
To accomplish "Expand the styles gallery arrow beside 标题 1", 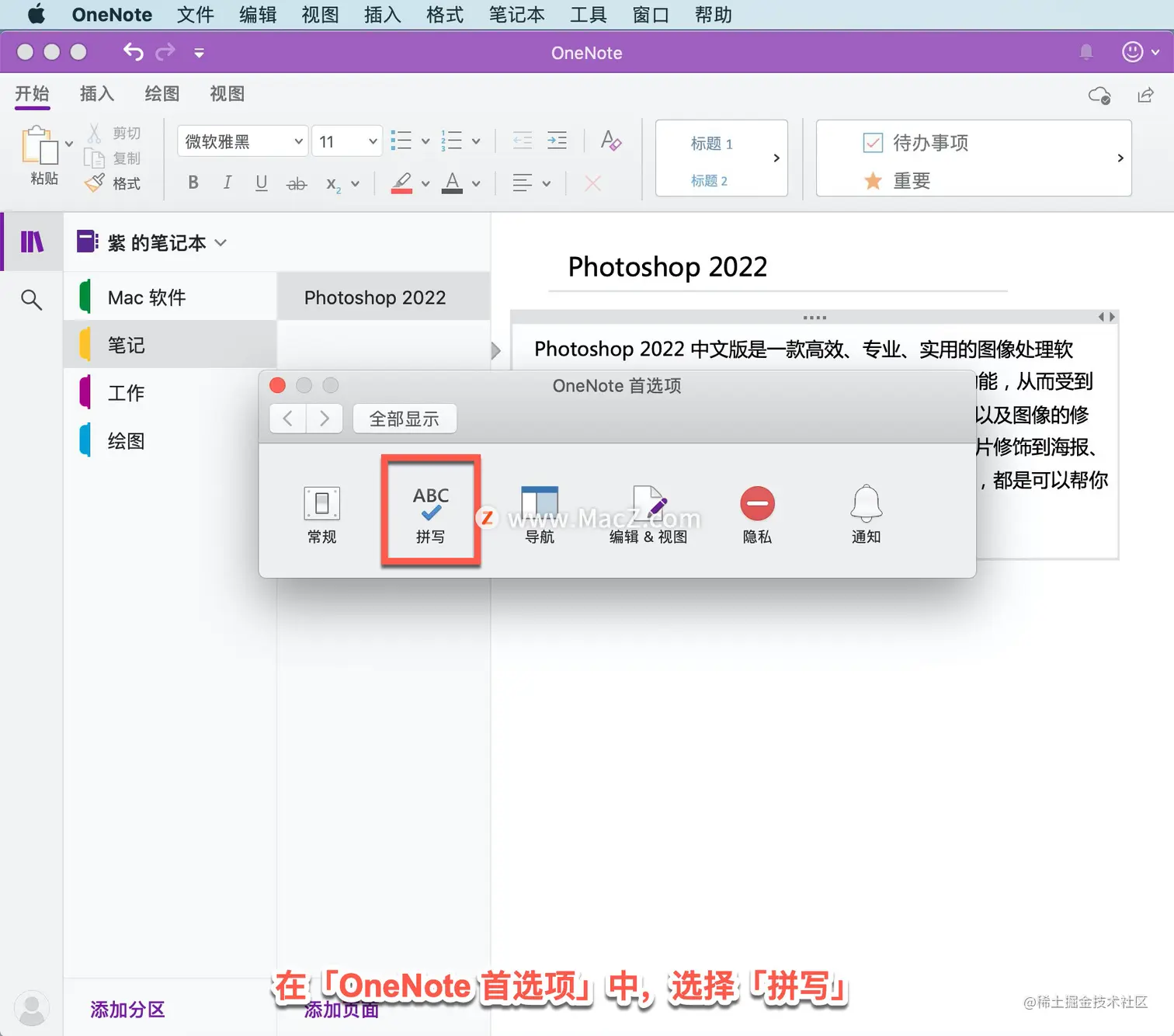I will 776,158.
